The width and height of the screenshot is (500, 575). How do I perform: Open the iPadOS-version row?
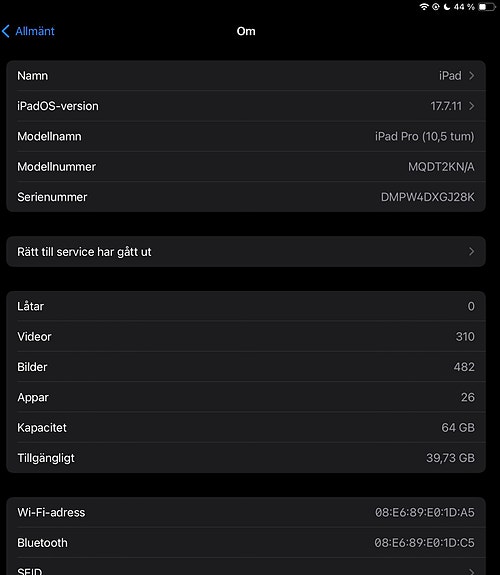pyautogui.click(x=246, y=106)
